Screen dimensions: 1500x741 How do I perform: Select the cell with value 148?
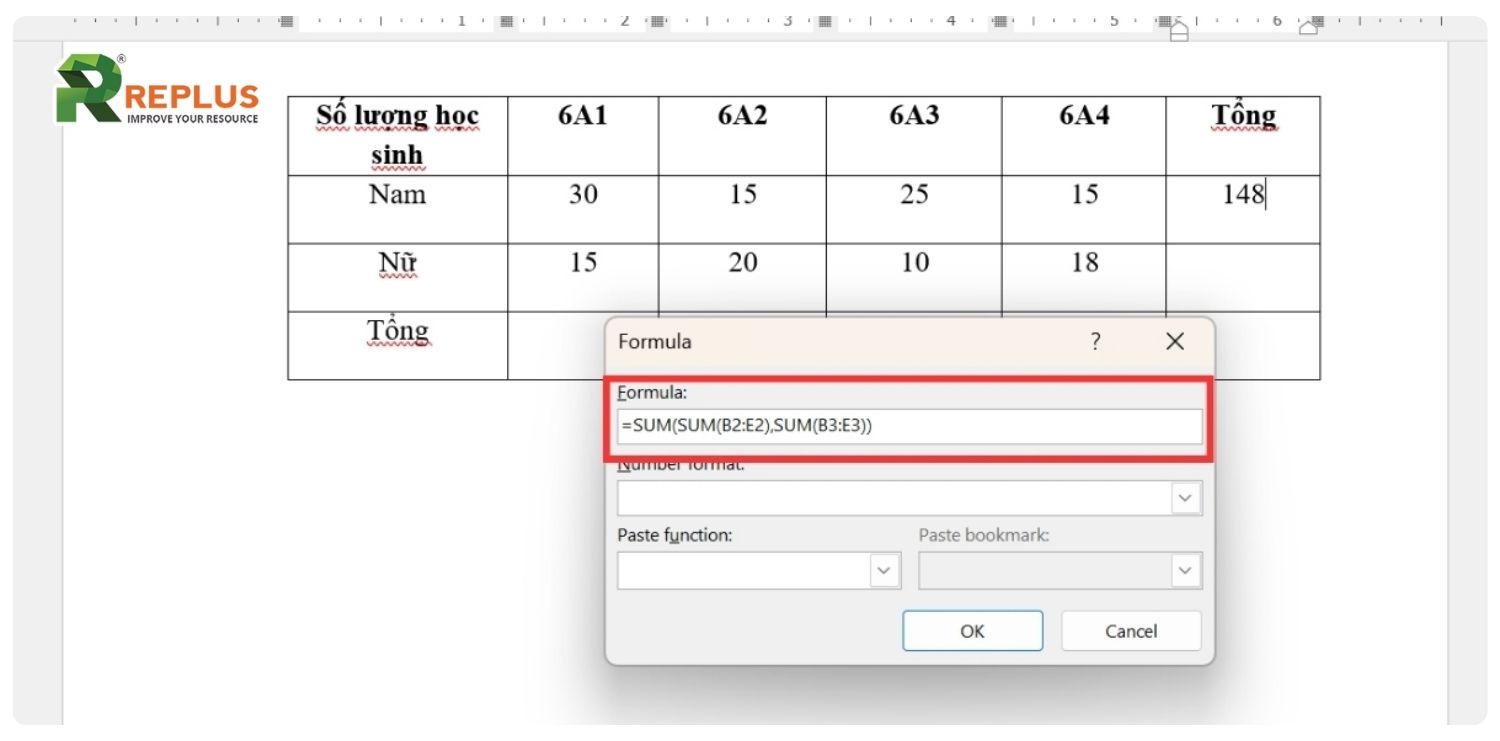click(x=1243, y=209)
